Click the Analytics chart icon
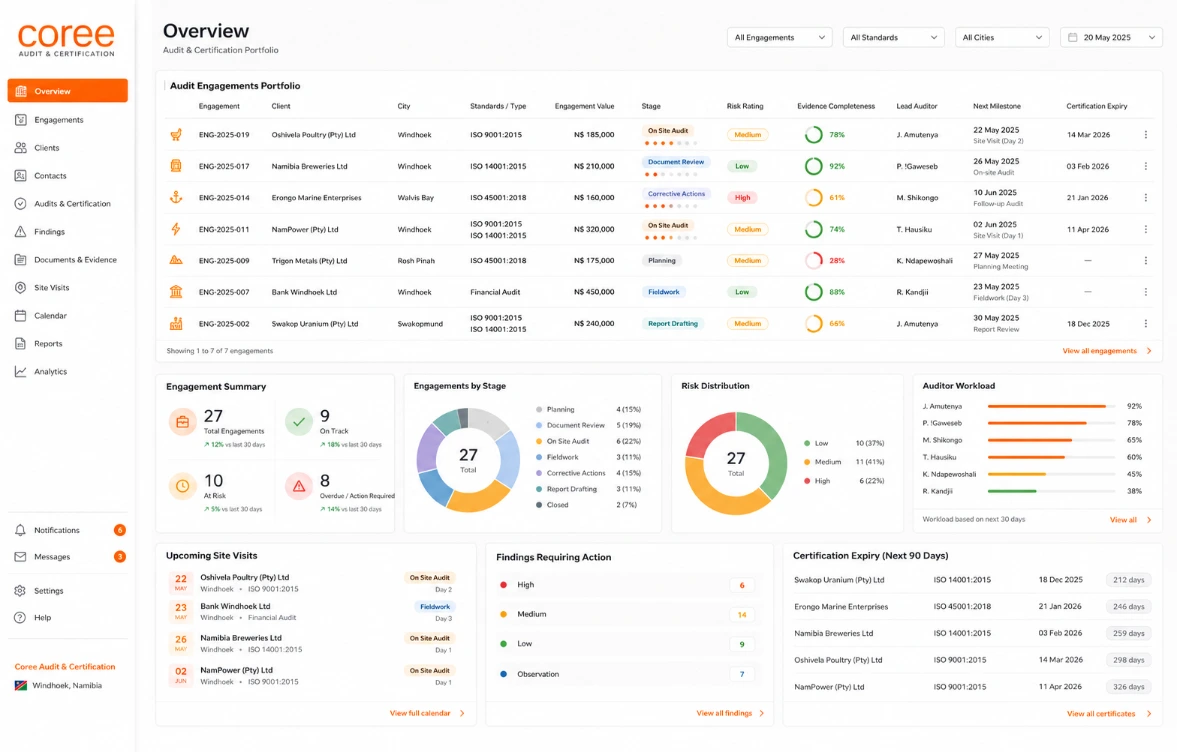Image resolution: width=1177 pixels, height=752 pixels. point(20,371)
